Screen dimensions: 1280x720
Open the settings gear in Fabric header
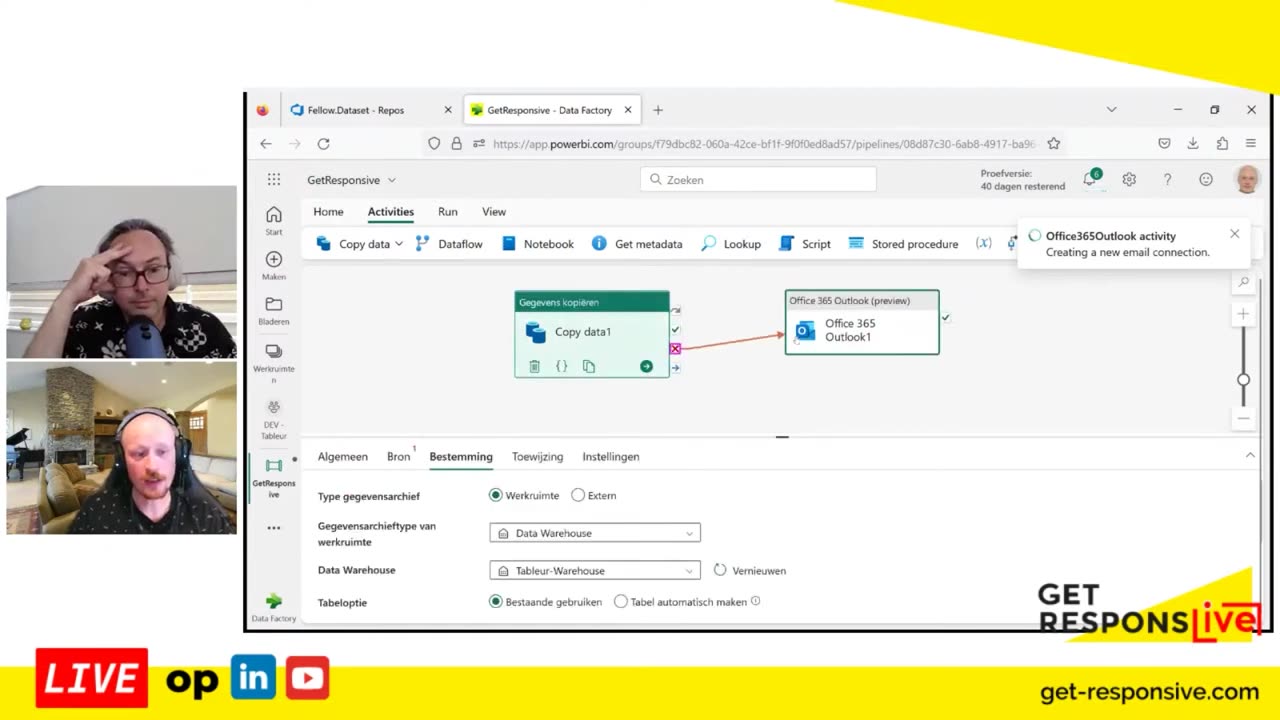pos(1129,180)
